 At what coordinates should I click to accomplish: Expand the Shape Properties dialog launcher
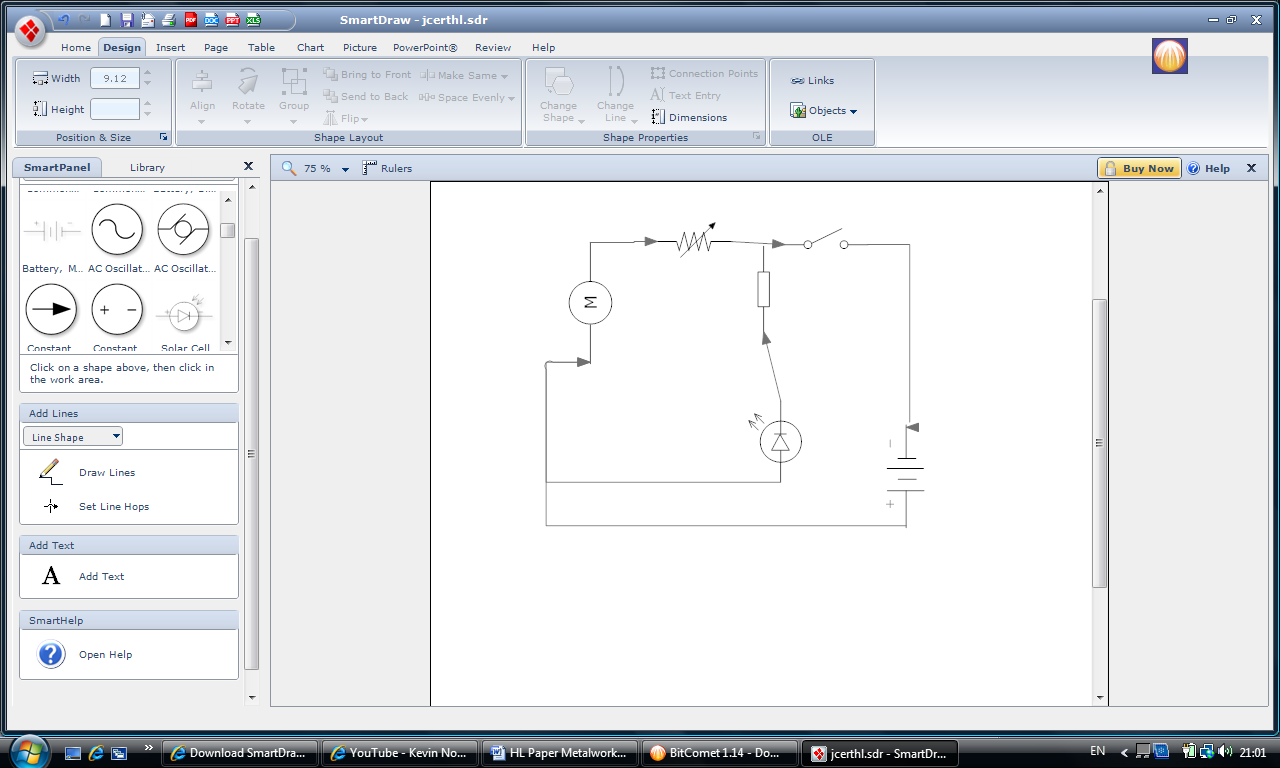[757, 137]
